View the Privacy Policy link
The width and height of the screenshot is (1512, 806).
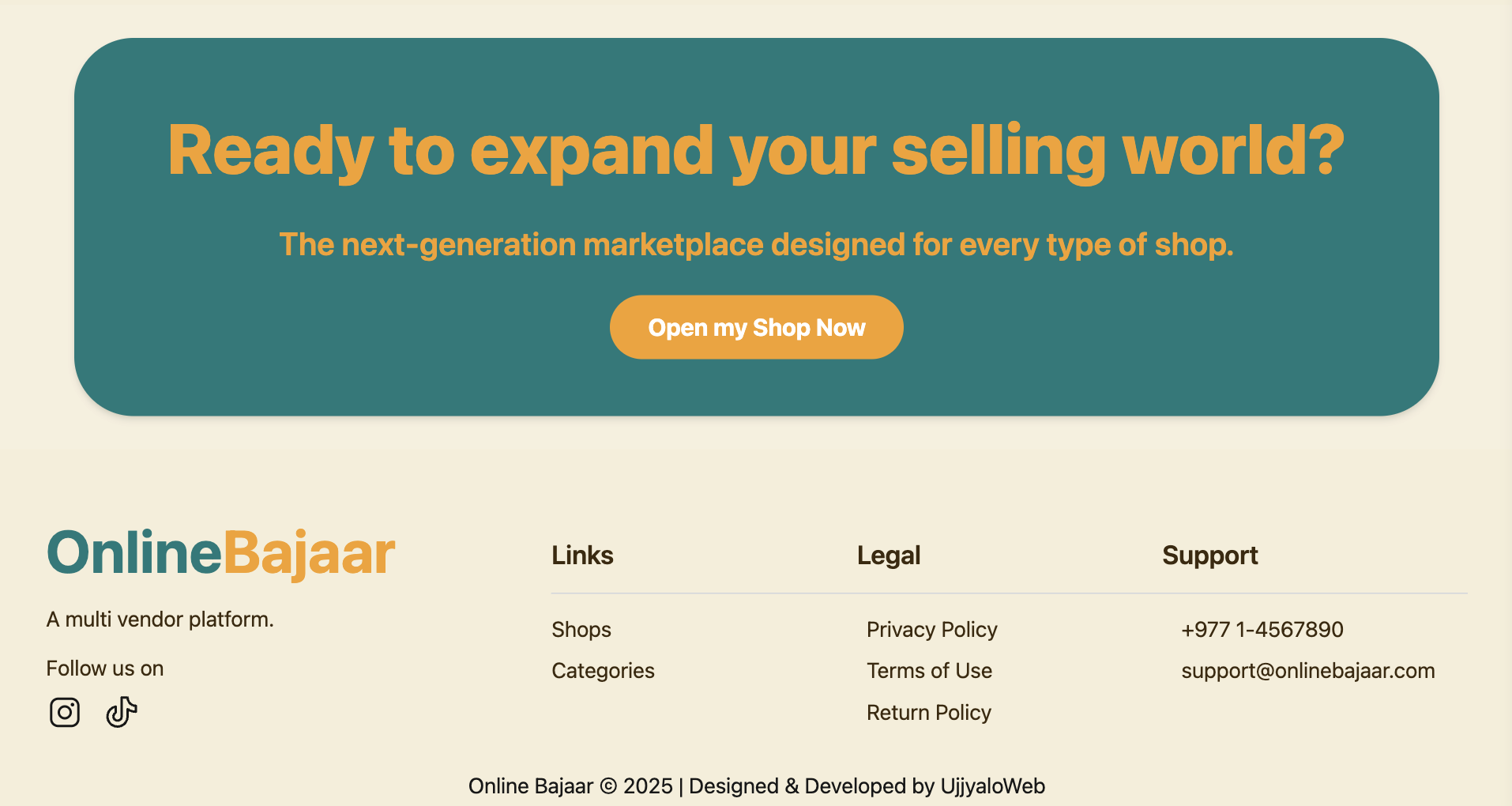[x=931, y=630]
